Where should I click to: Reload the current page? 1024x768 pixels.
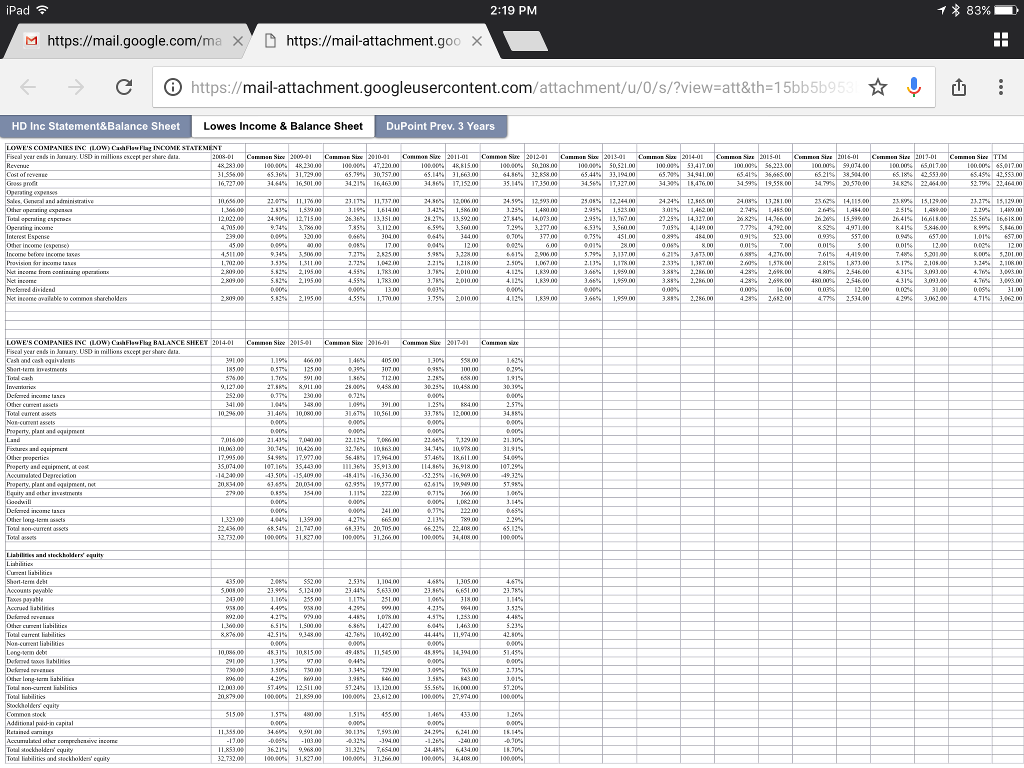pos(123,87)
